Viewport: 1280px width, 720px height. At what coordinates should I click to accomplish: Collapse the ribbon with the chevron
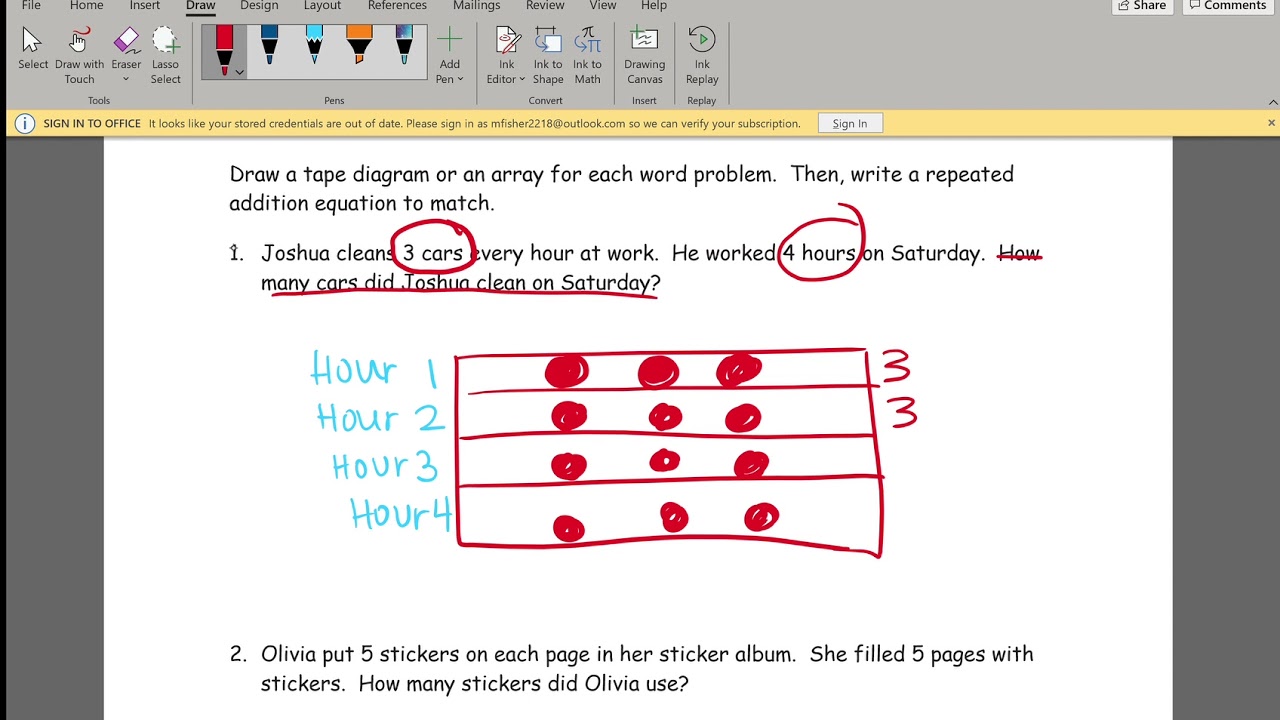[1273, 102]
